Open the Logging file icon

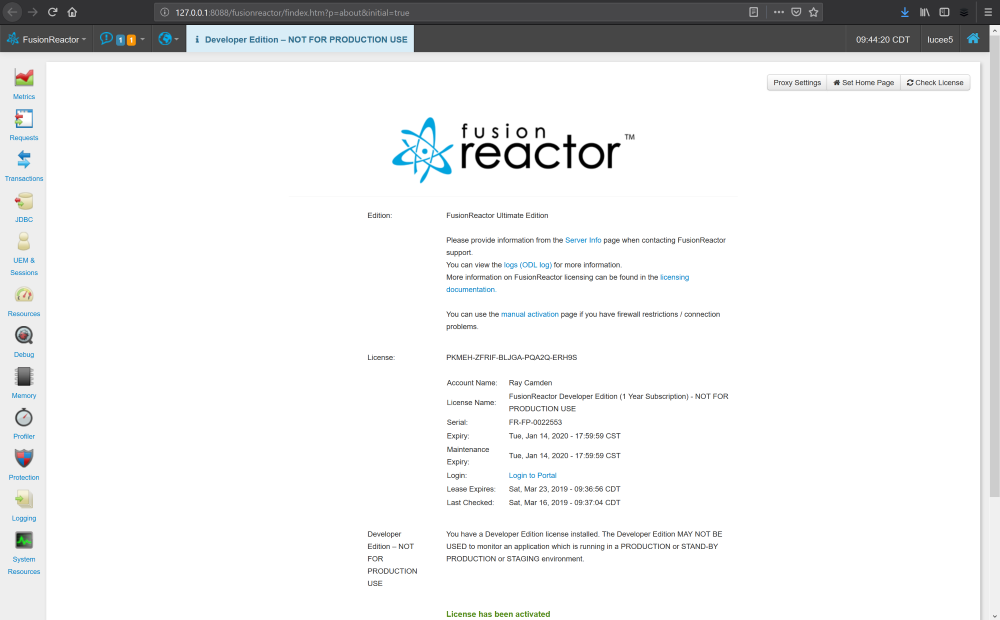24,499
